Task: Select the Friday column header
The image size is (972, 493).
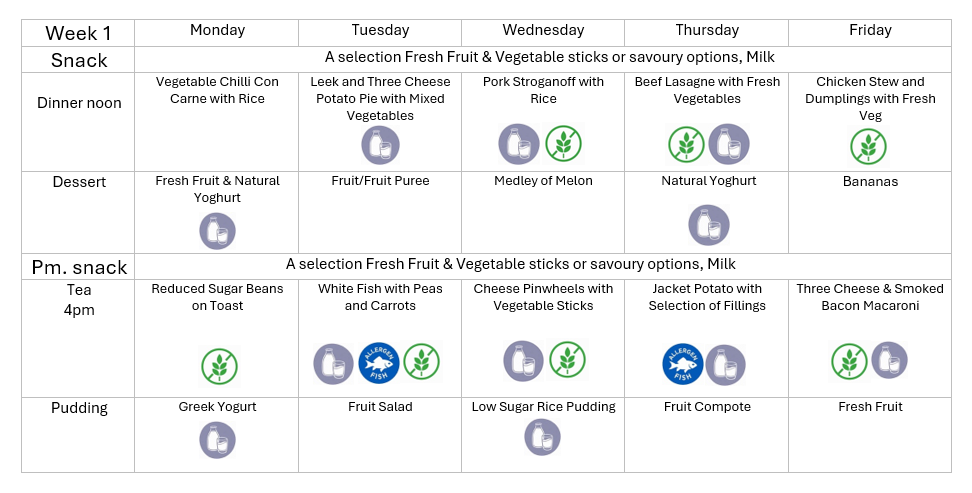Action: [x=870, y=31]
